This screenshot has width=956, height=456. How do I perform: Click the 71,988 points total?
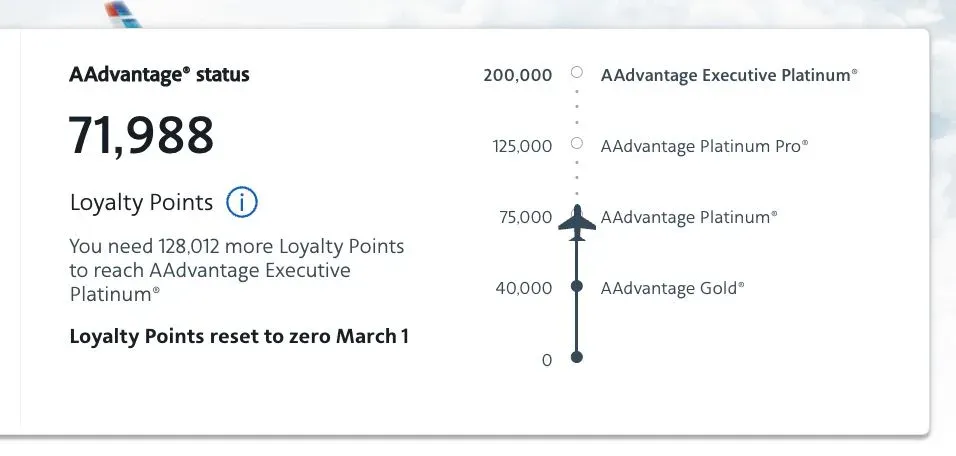[x=141, y=135]
